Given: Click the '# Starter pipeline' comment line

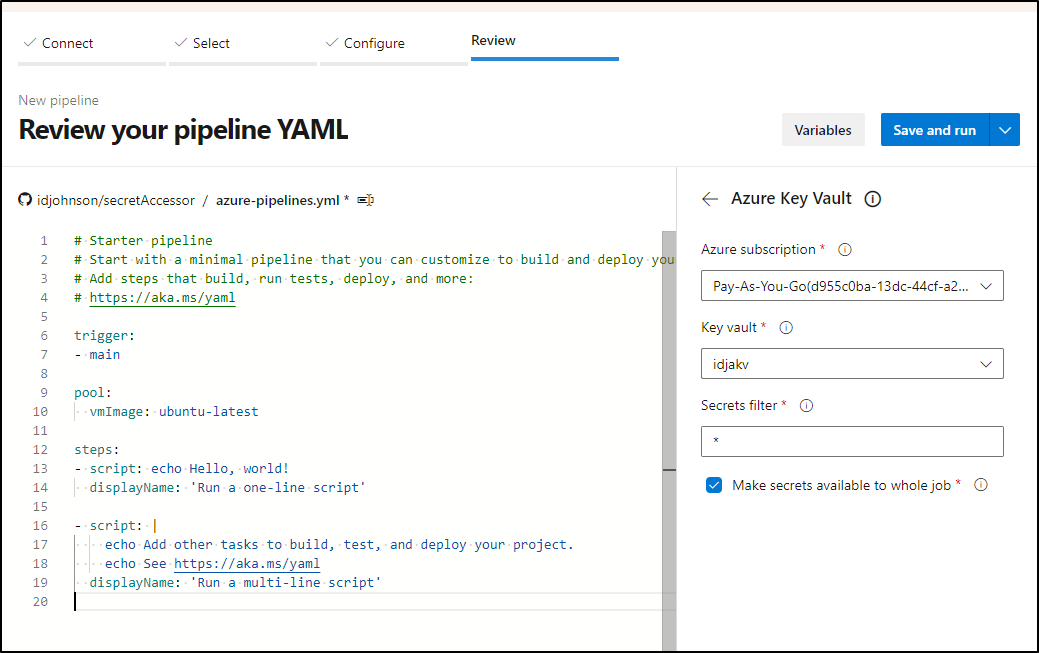Looking at the screenshot, I should [143, 241].
